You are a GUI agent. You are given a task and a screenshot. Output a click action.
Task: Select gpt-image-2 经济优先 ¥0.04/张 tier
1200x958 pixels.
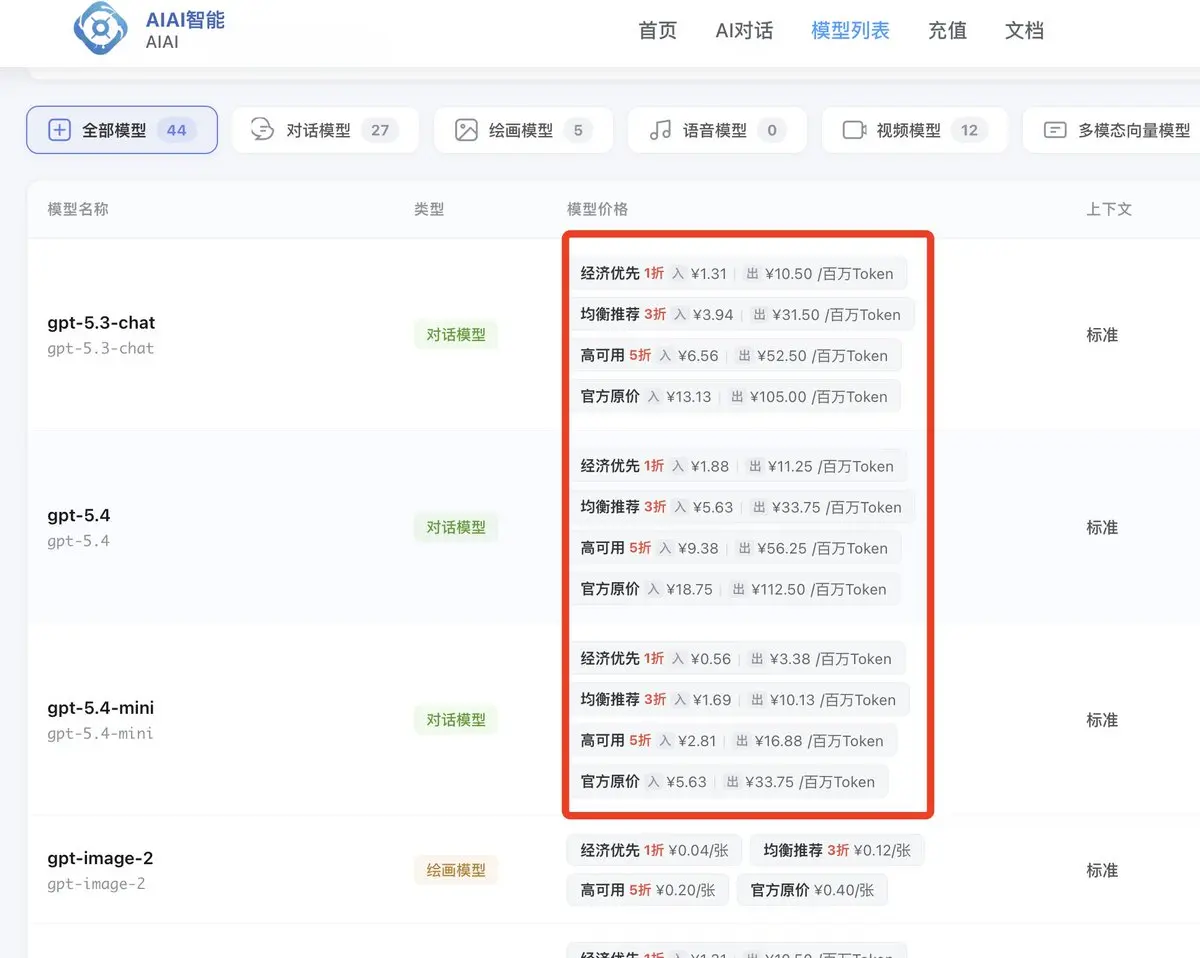654,850
